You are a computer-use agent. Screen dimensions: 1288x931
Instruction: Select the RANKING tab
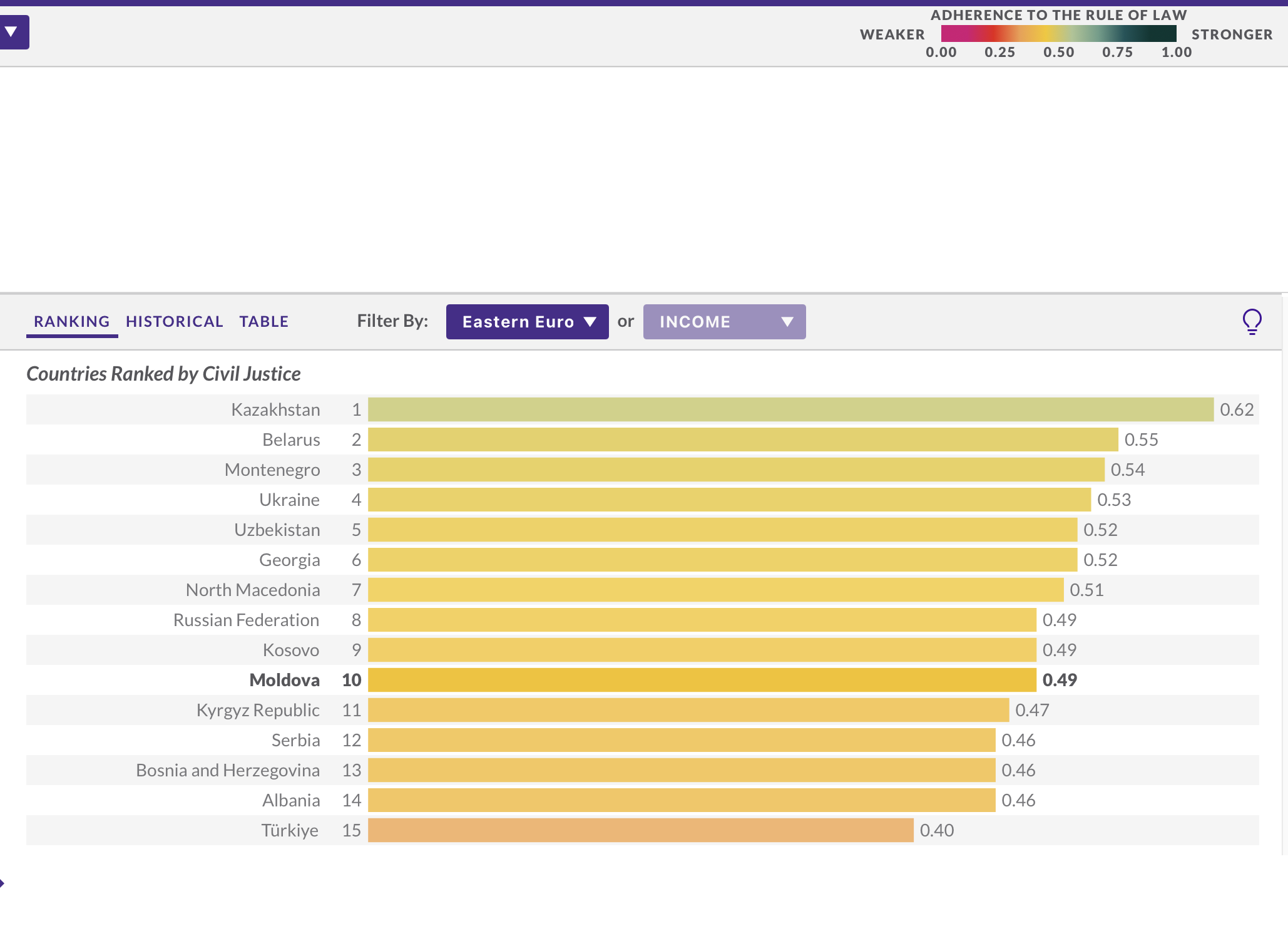(72, 322)
